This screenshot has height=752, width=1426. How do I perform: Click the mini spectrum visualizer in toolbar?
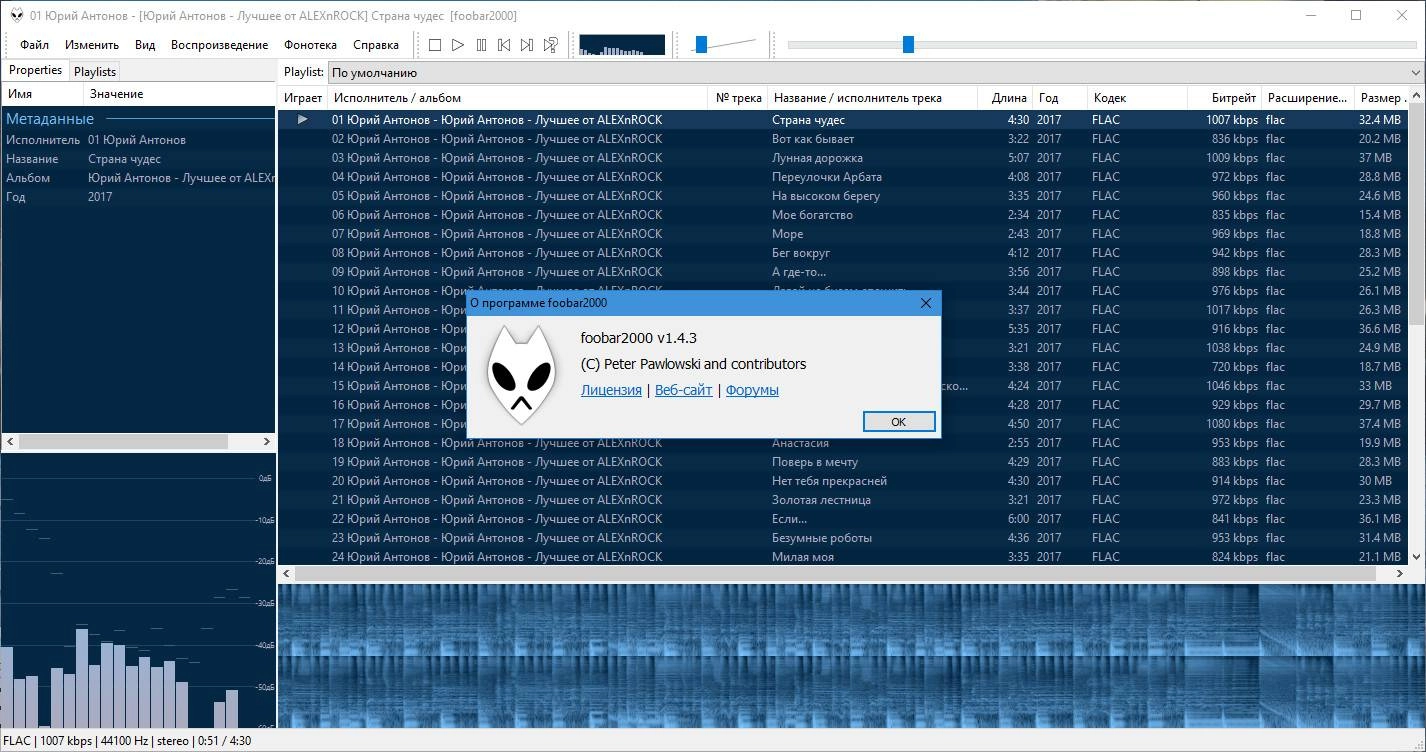click(622, 45)
